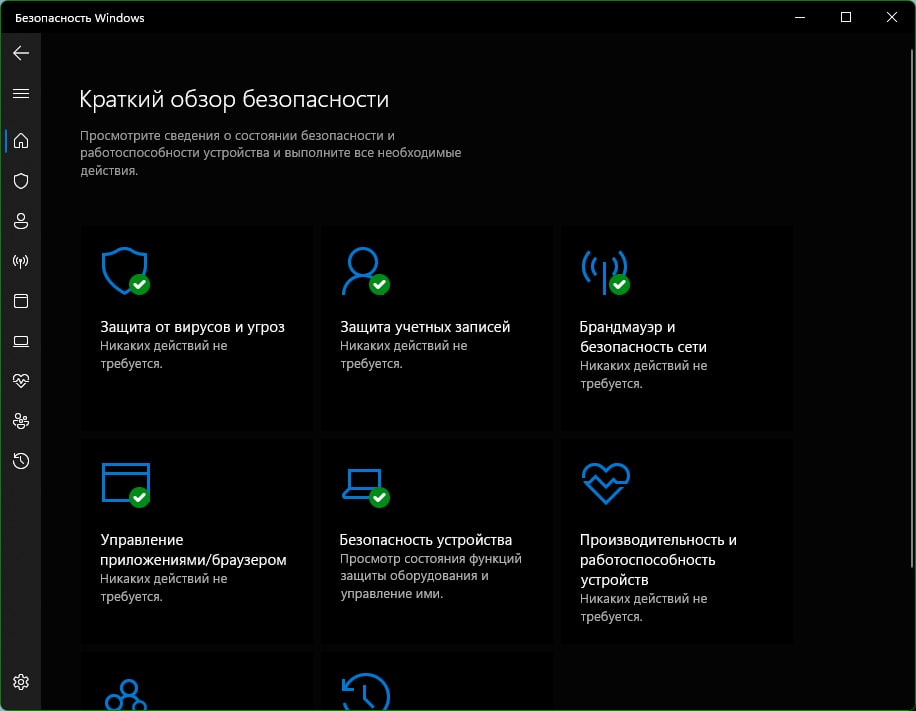Click the large laptop device security icon
916x711 pixels.
pos(366,487)
